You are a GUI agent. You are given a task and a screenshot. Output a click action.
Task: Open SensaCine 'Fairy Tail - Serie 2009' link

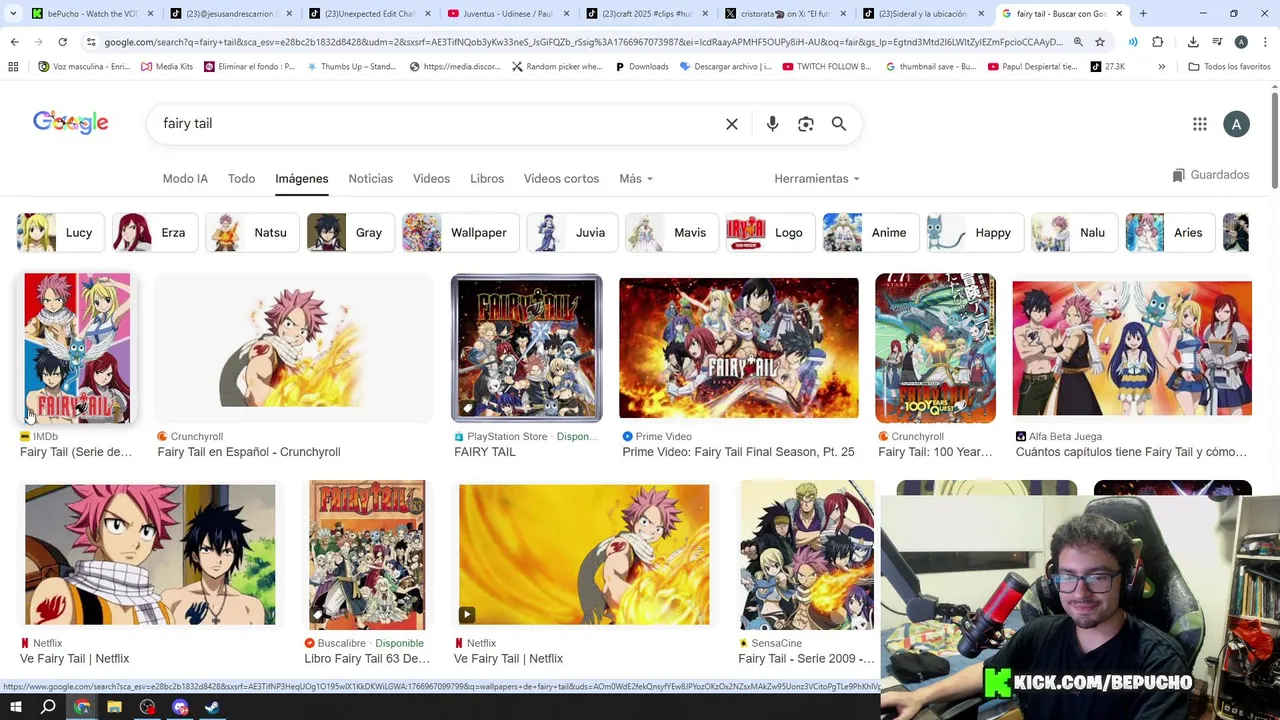coord(806,659)
